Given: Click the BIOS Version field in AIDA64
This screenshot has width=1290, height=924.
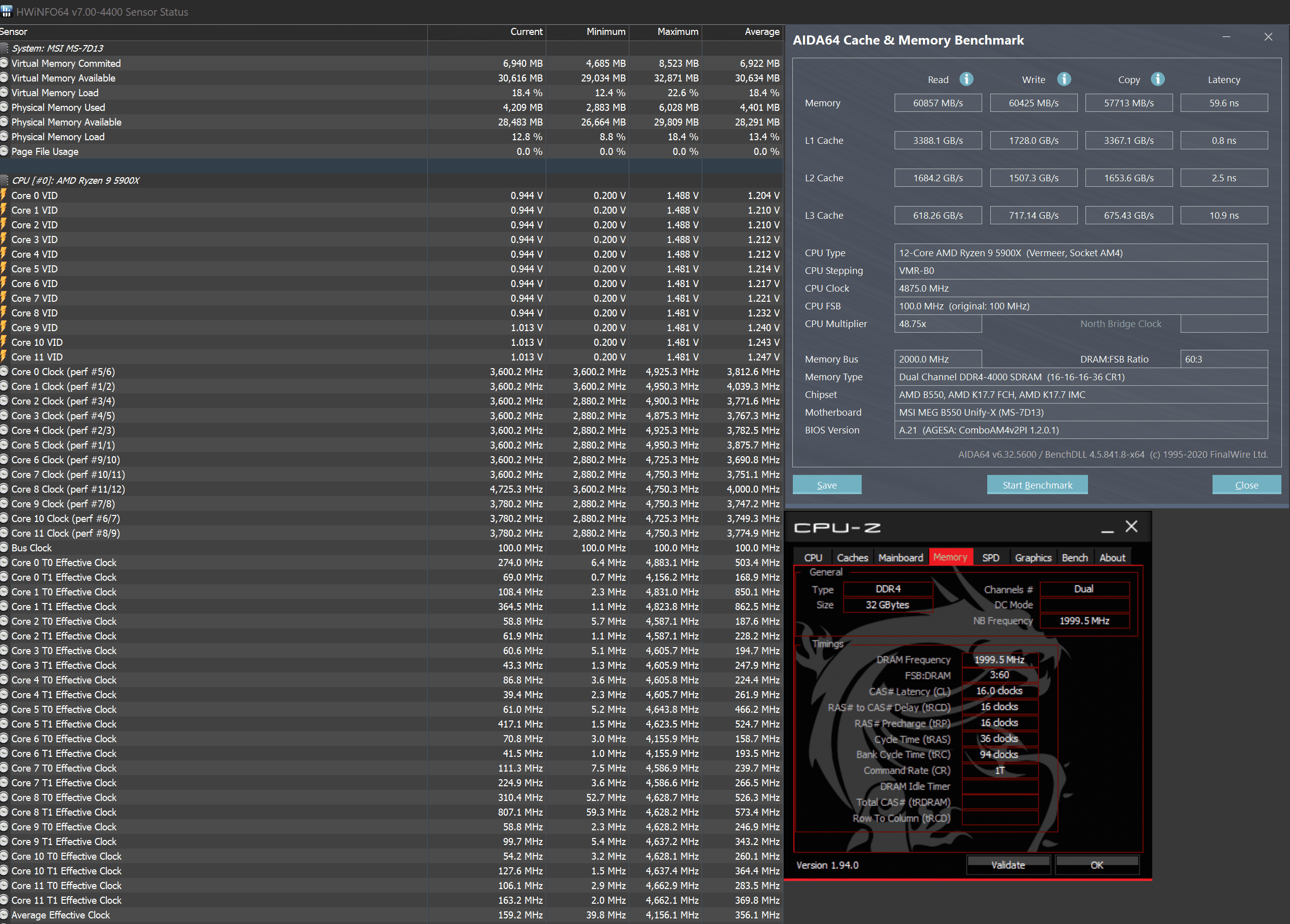Looking at the screenshot, I should click(x=1081, y=430).
